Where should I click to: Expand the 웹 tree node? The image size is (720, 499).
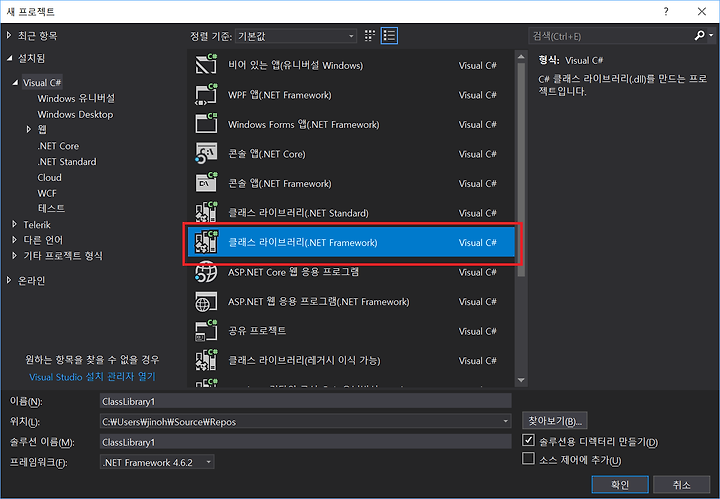pyautogui.click(x=28, y=129)
